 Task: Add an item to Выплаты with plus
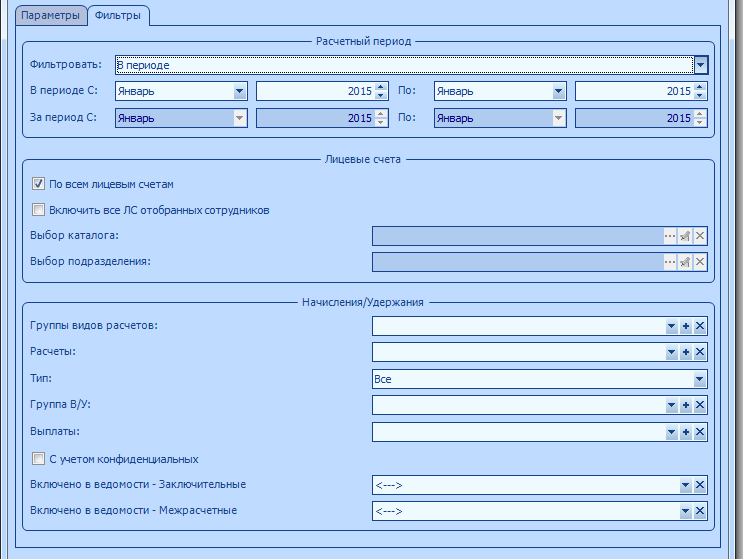click(686, 432)
